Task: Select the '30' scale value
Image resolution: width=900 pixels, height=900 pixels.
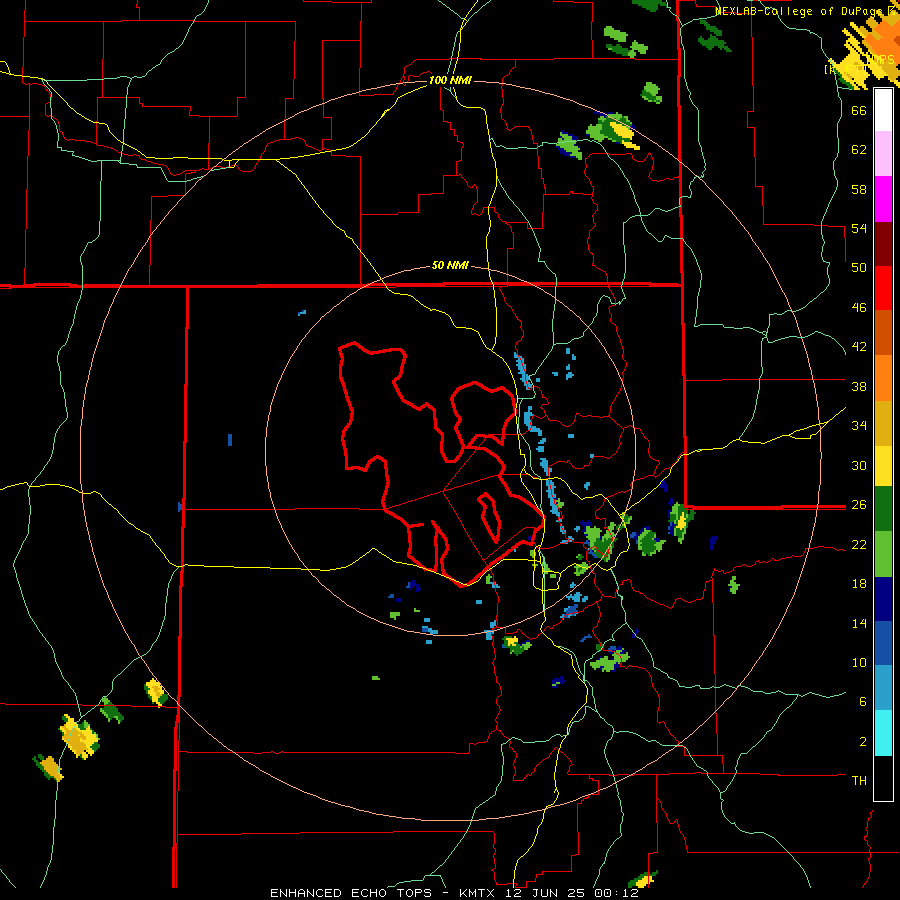Action: point(859,465)
